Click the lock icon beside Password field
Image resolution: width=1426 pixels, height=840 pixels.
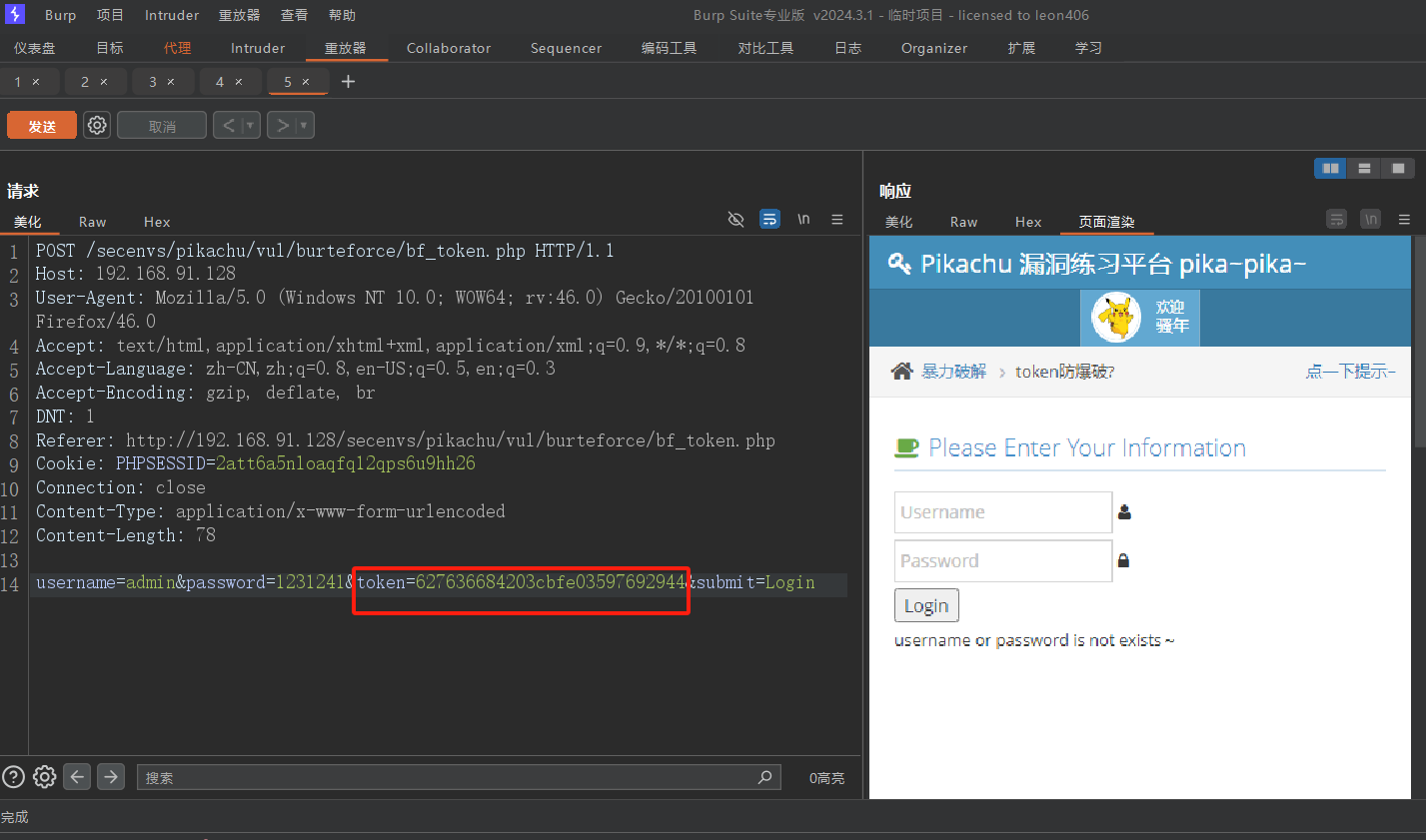pyautogui.click(x=1123, y=561)
